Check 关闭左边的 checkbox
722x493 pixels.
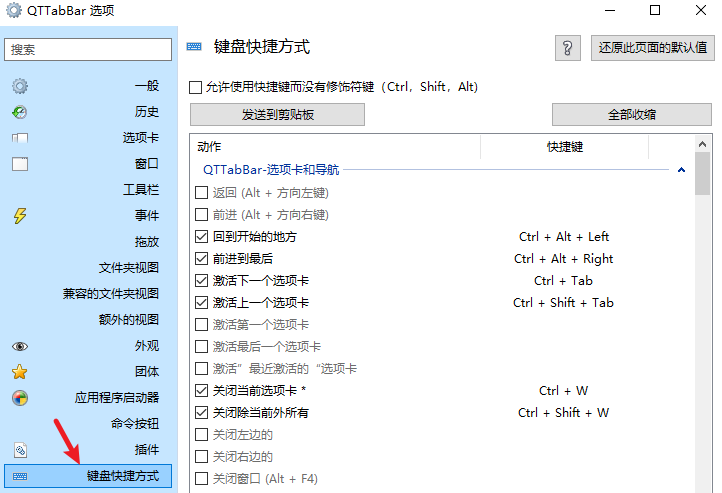pyautogui.click(x=201, y=435)
